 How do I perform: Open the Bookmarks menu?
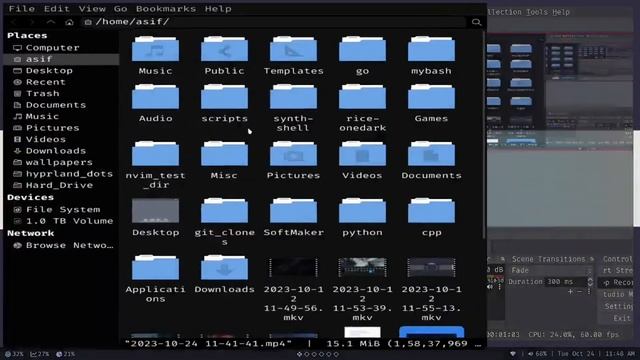166,9
